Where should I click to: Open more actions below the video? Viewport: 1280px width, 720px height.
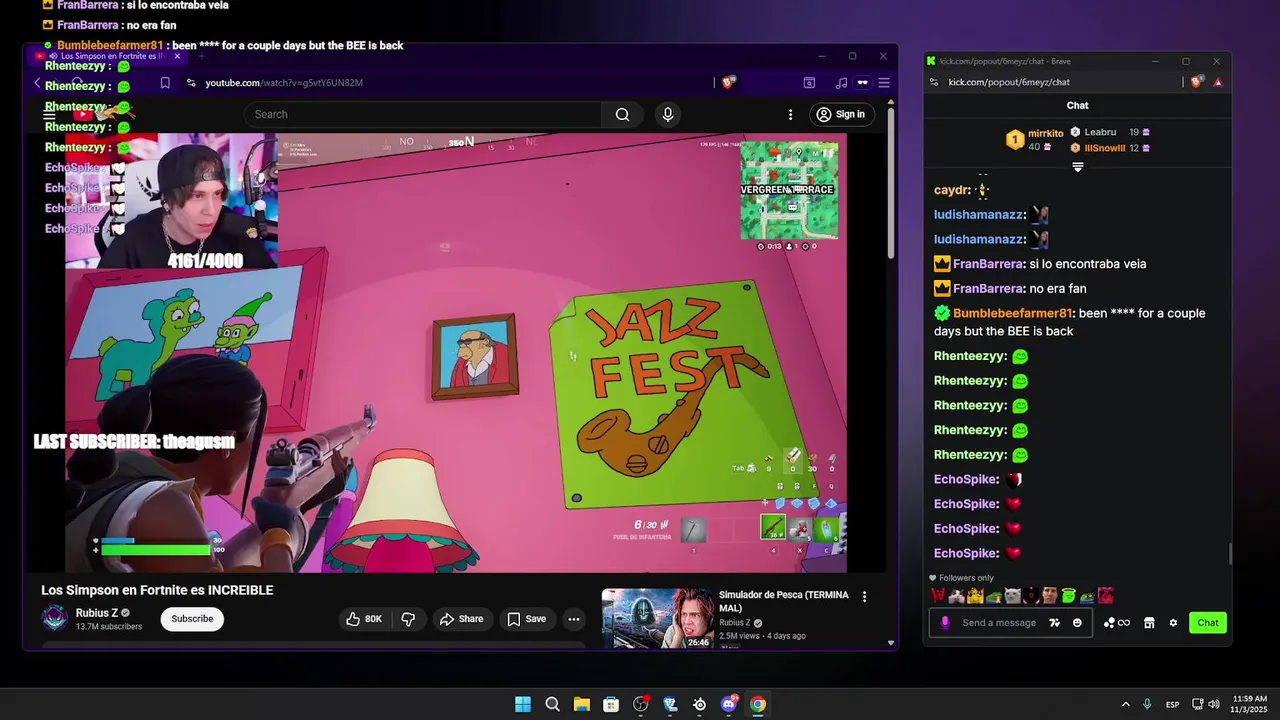[x=574, y=619]
